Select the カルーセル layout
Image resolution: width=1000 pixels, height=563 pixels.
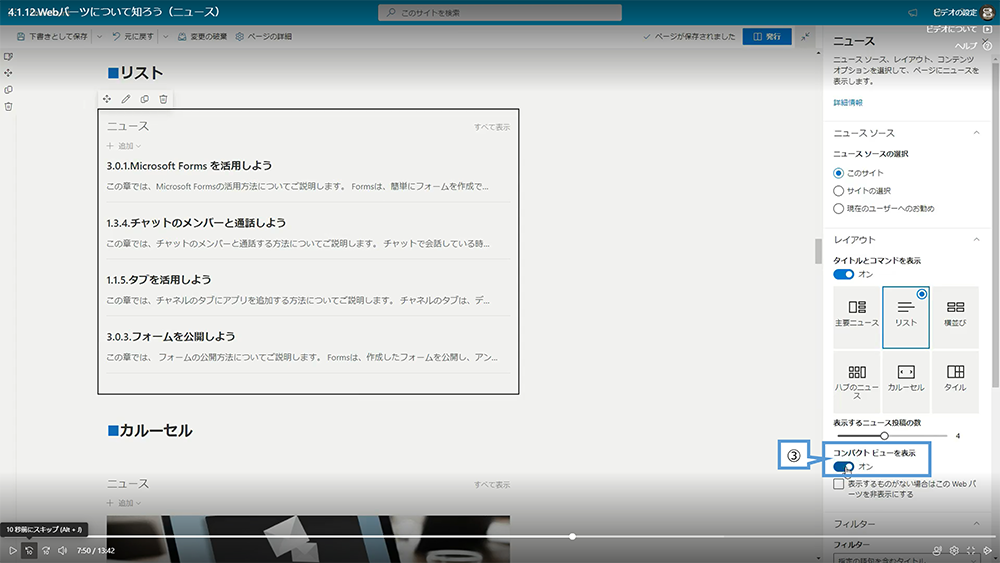point(906,381)
